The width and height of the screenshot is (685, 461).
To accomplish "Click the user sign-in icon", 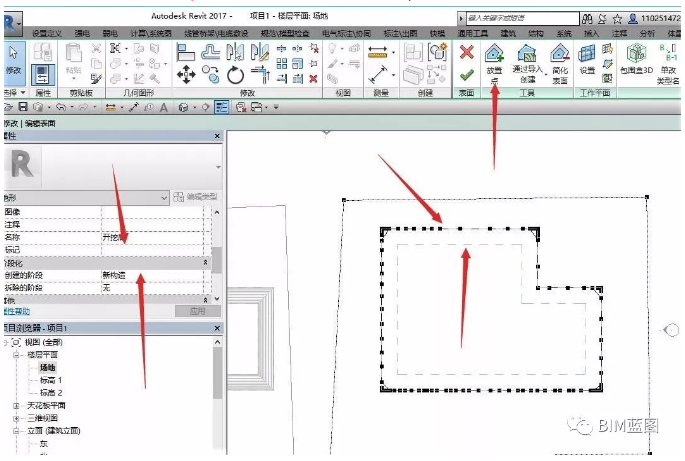I will tap(633, 18).
